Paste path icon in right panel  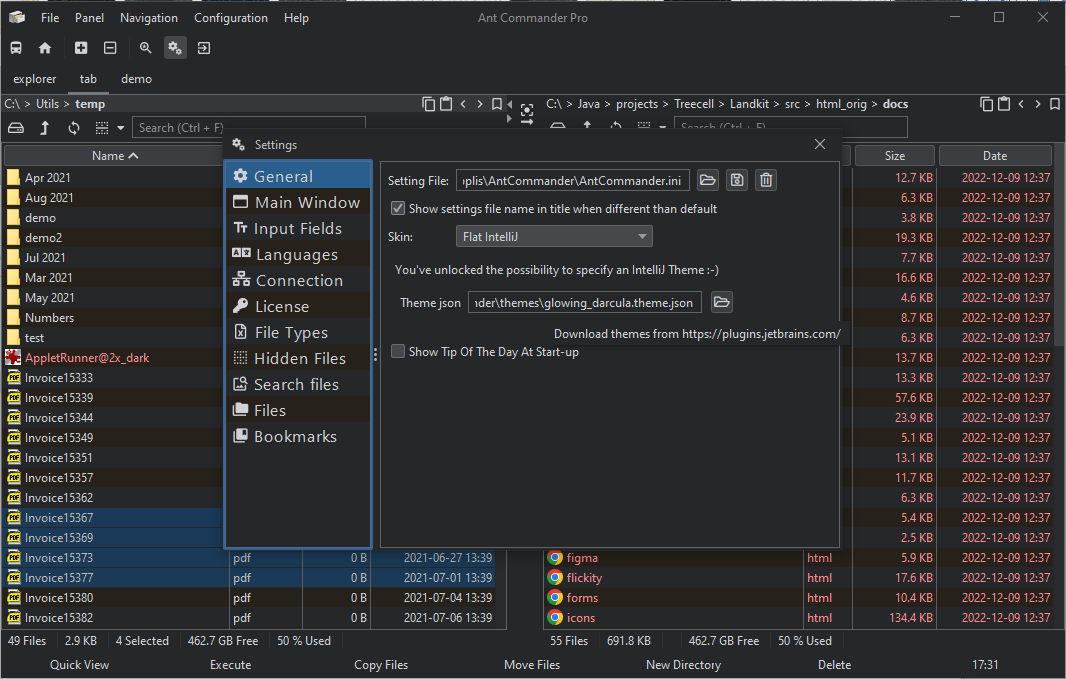click(1004, 104)
